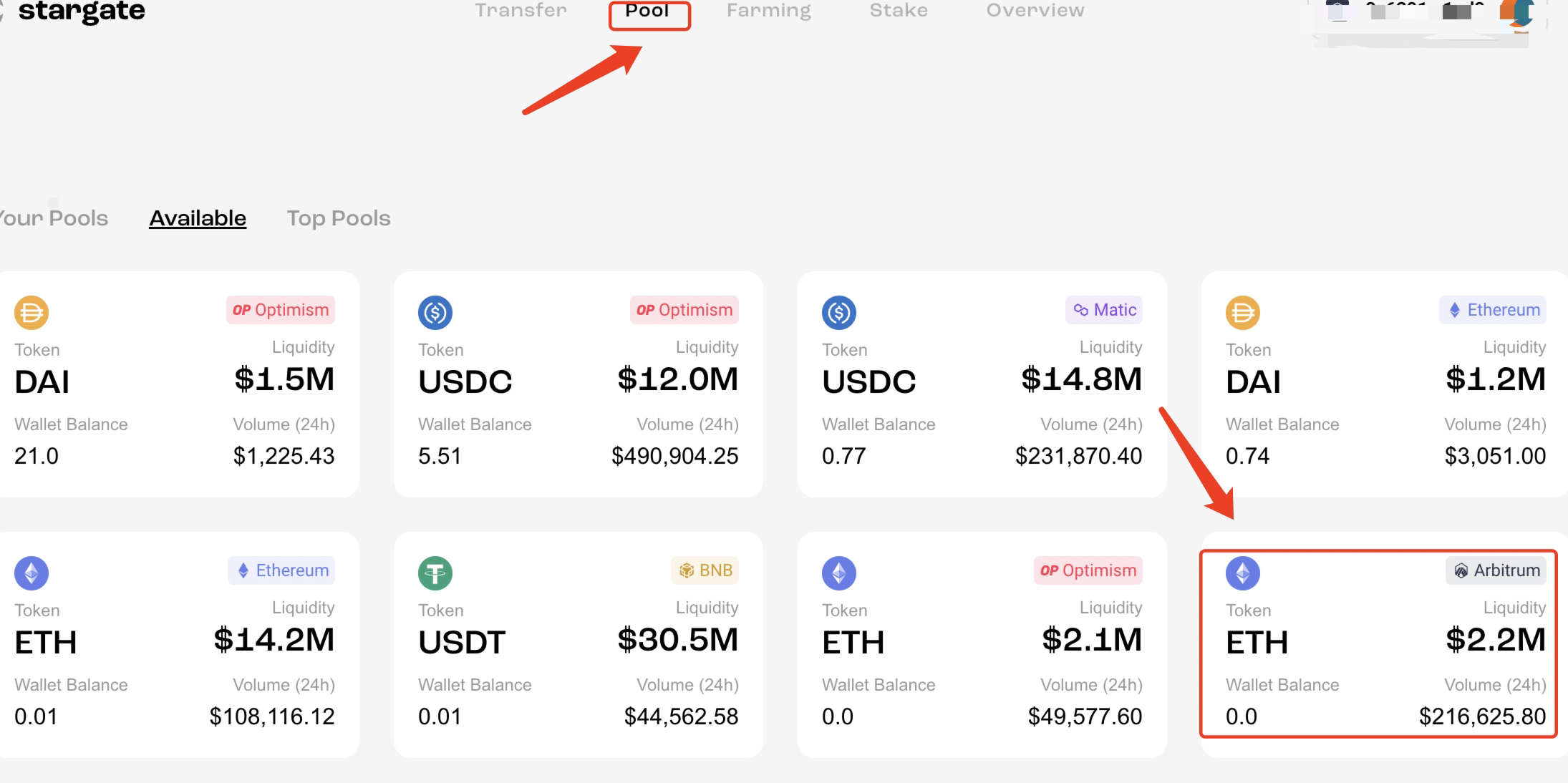Show the Top Pools list
The width and height of the screenshot is (1568, 783).
click(339, 218)
